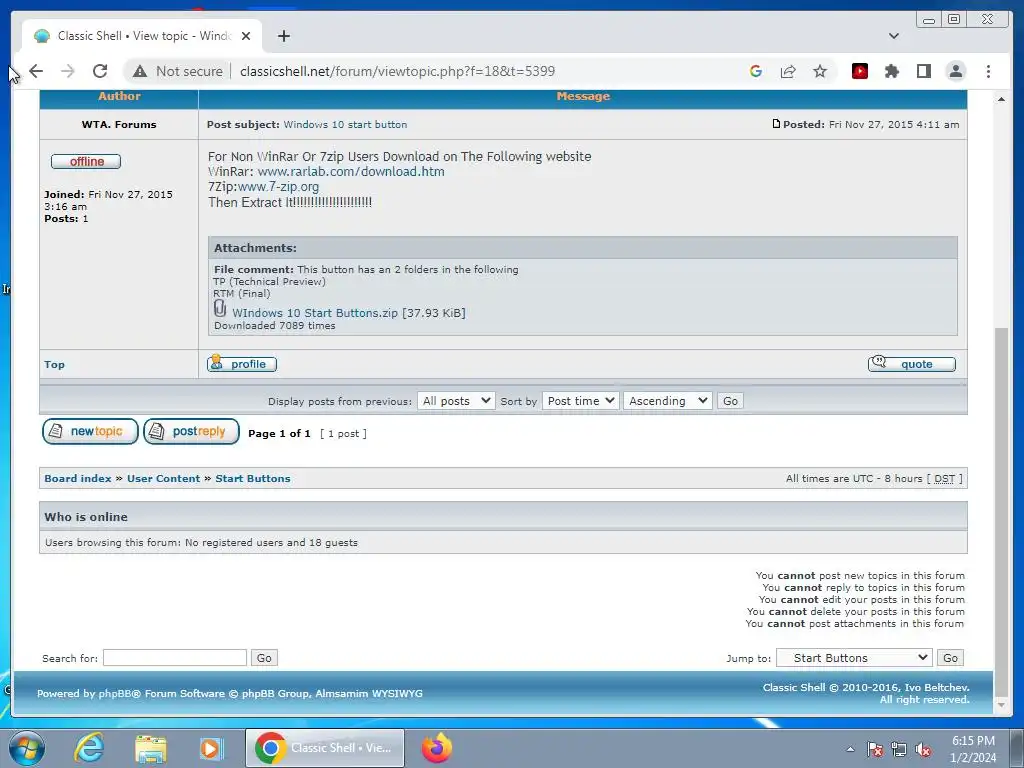Go back to the previous page
This screenshot has width=1024, height=768.
(x=36, y=71)
